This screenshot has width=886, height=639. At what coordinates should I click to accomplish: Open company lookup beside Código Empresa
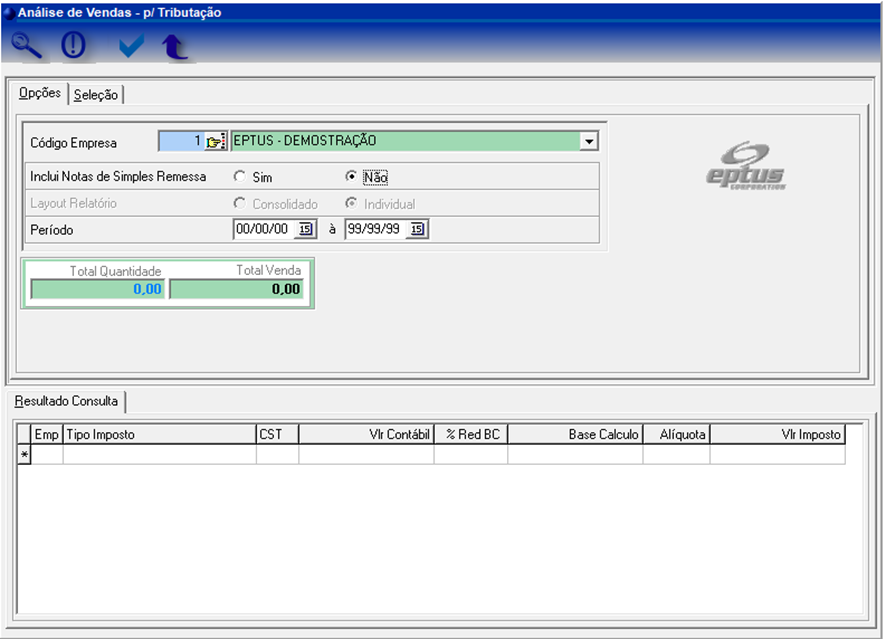tap(215, 142)
